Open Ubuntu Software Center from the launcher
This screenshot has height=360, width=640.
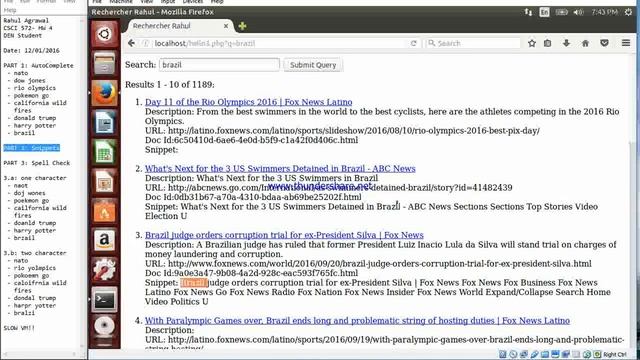coord(104,211)
